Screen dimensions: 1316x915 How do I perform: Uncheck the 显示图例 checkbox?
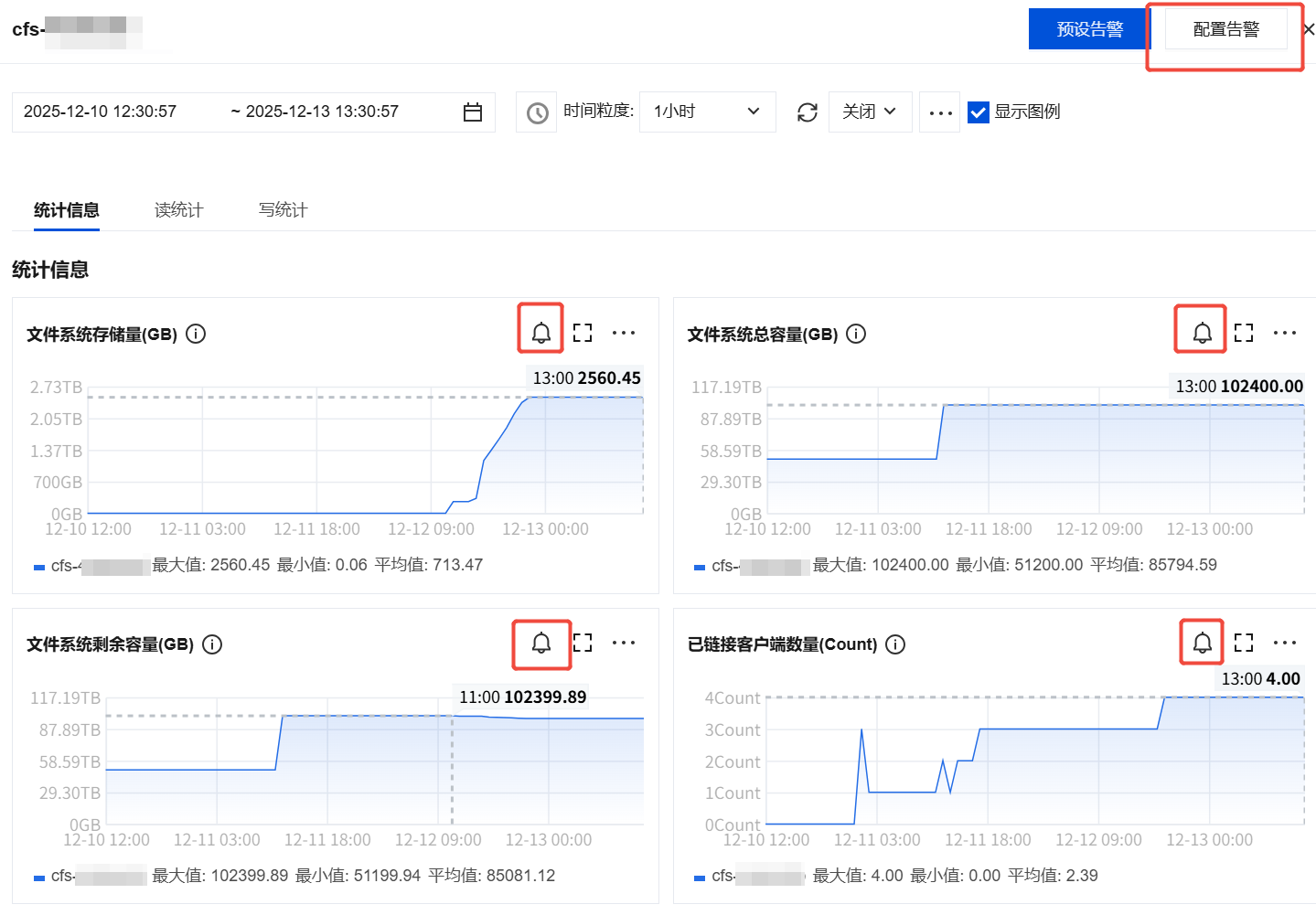[979, 112]
